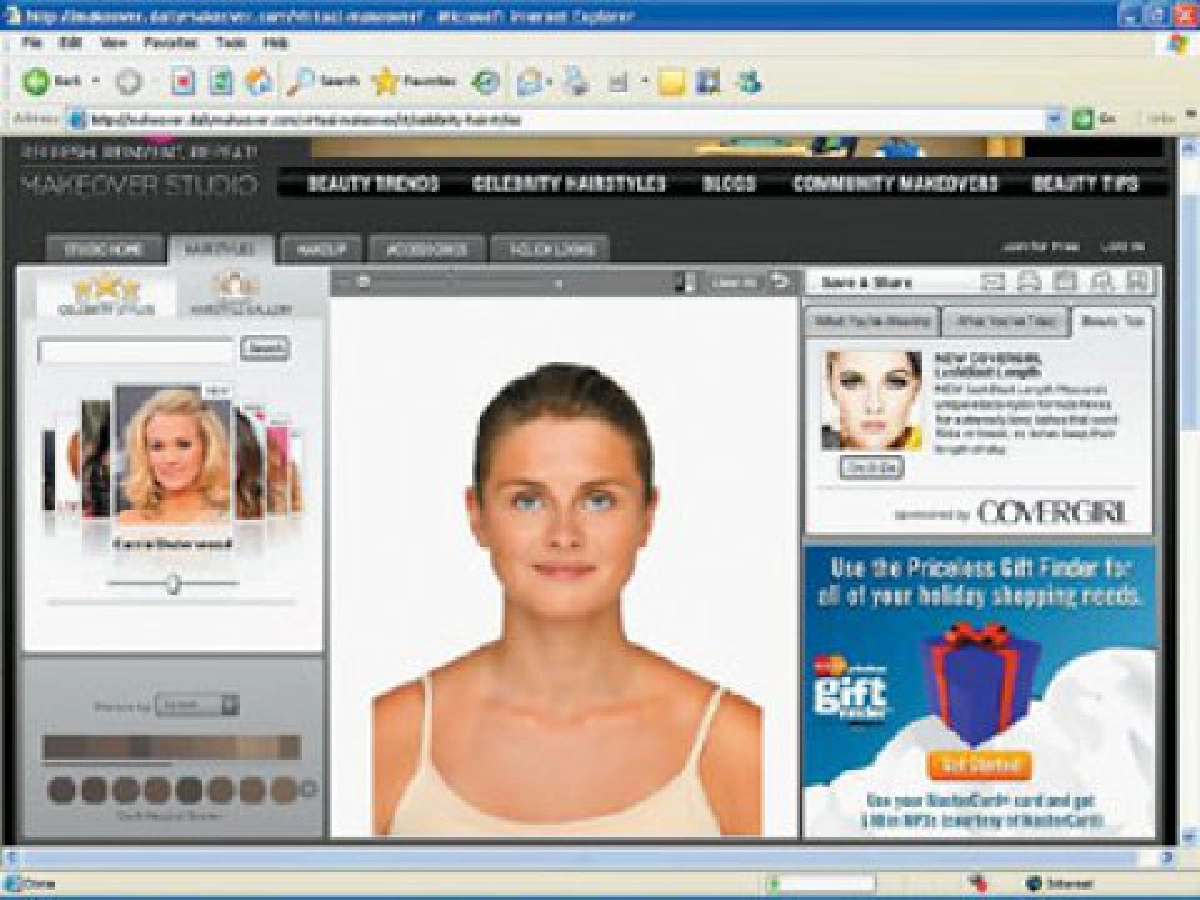Click the browser Back button

[x=52, y=81]
